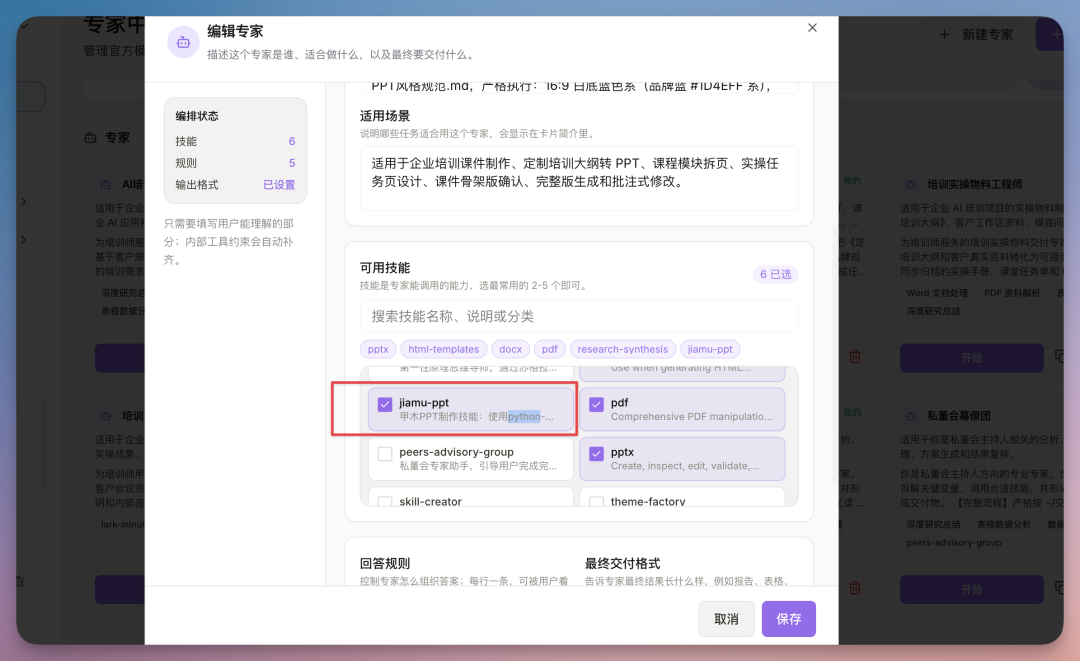Click the 规则 count row in 编排状态
1080x661 pixels.
point(235,163)
